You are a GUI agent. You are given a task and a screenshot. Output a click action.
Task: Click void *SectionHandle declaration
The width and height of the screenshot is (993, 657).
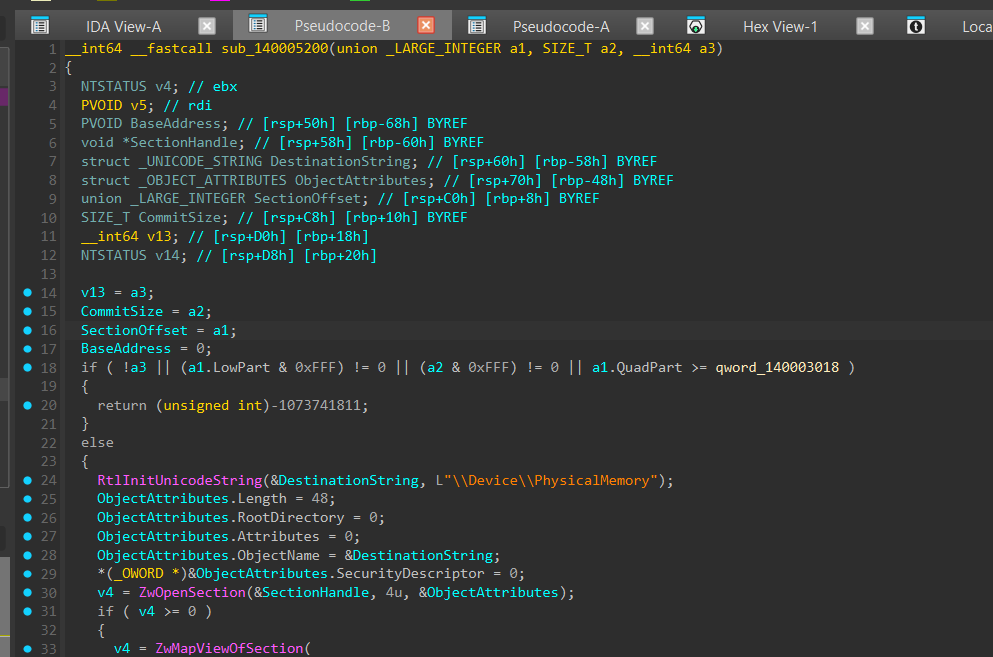(x=162, y=143)
